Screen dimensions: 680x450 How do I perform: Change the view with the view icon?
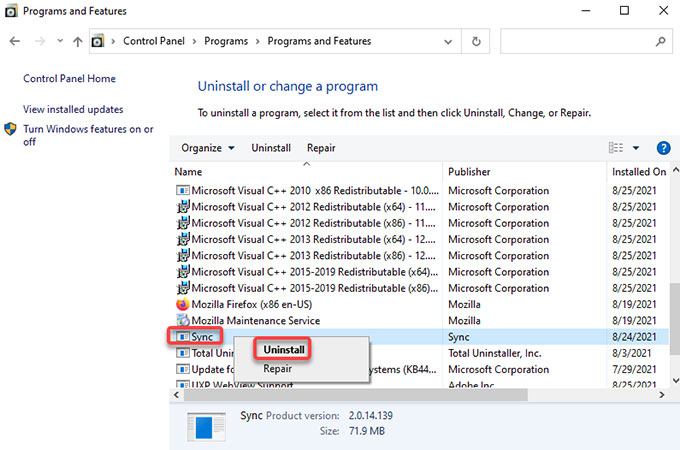(616, 148)
